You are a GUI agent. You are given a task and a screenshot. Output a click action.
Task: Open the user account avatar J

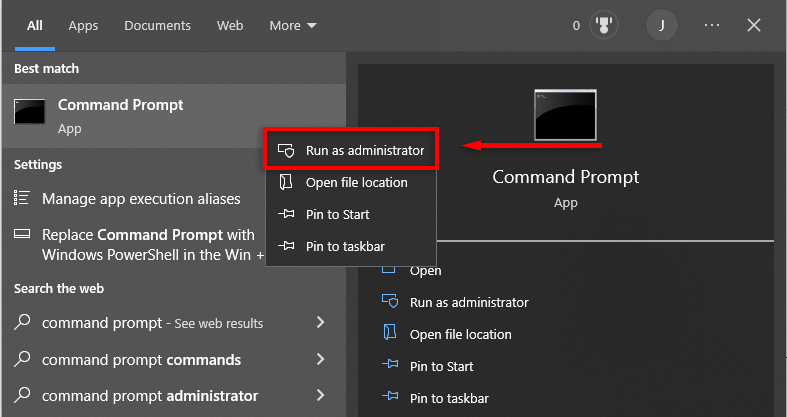coord(661,26)
